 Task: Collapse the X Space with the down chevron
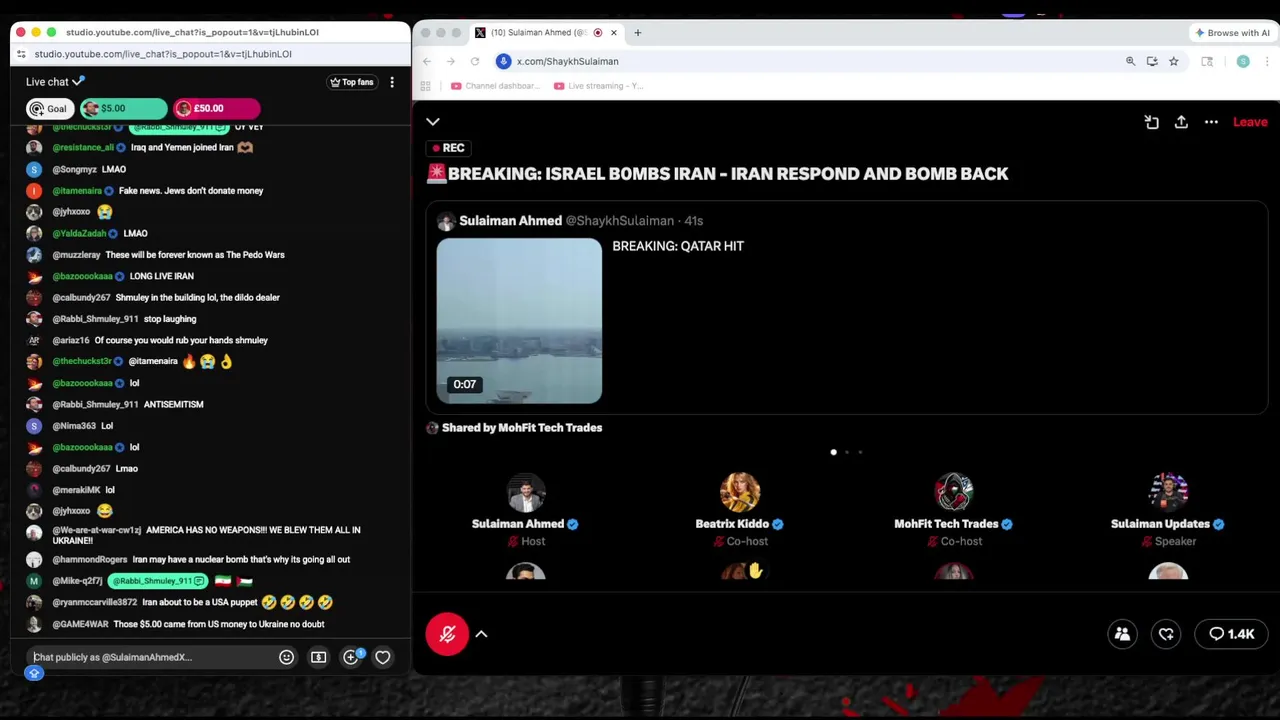[x=433, y=122]
